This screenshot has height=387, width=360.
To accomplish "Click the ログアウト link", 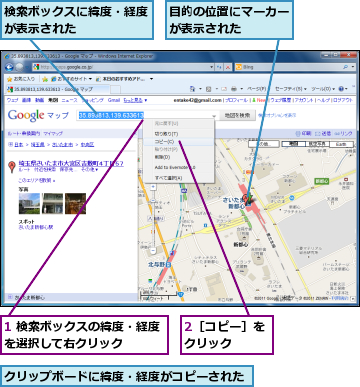I will click(x=343, y=100).
